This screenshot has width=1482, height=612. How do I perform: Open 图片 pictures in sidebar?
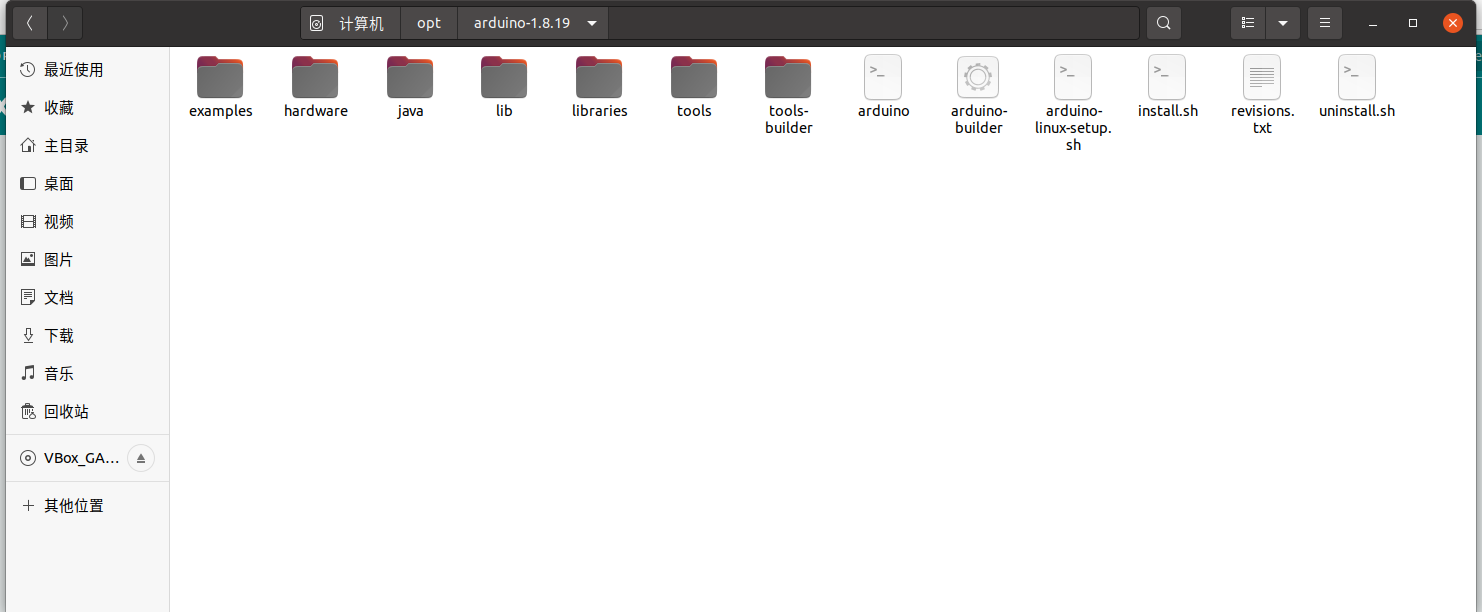pyautogui.click(x=87, y=260)
